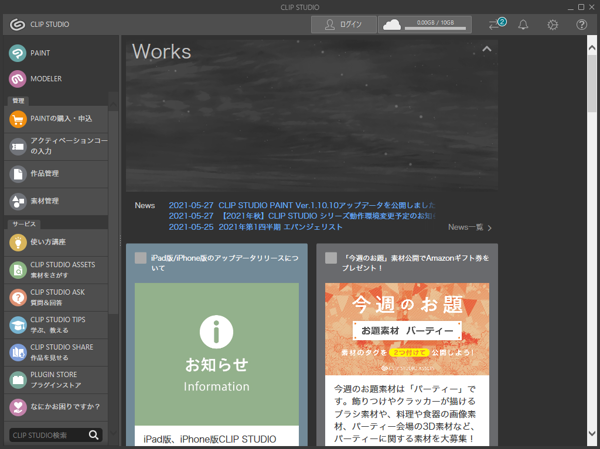Open the PAINT purchase cart icon
Image resolution: width=600 pixels, height=449 pixels.
click(x=18, y=119)
